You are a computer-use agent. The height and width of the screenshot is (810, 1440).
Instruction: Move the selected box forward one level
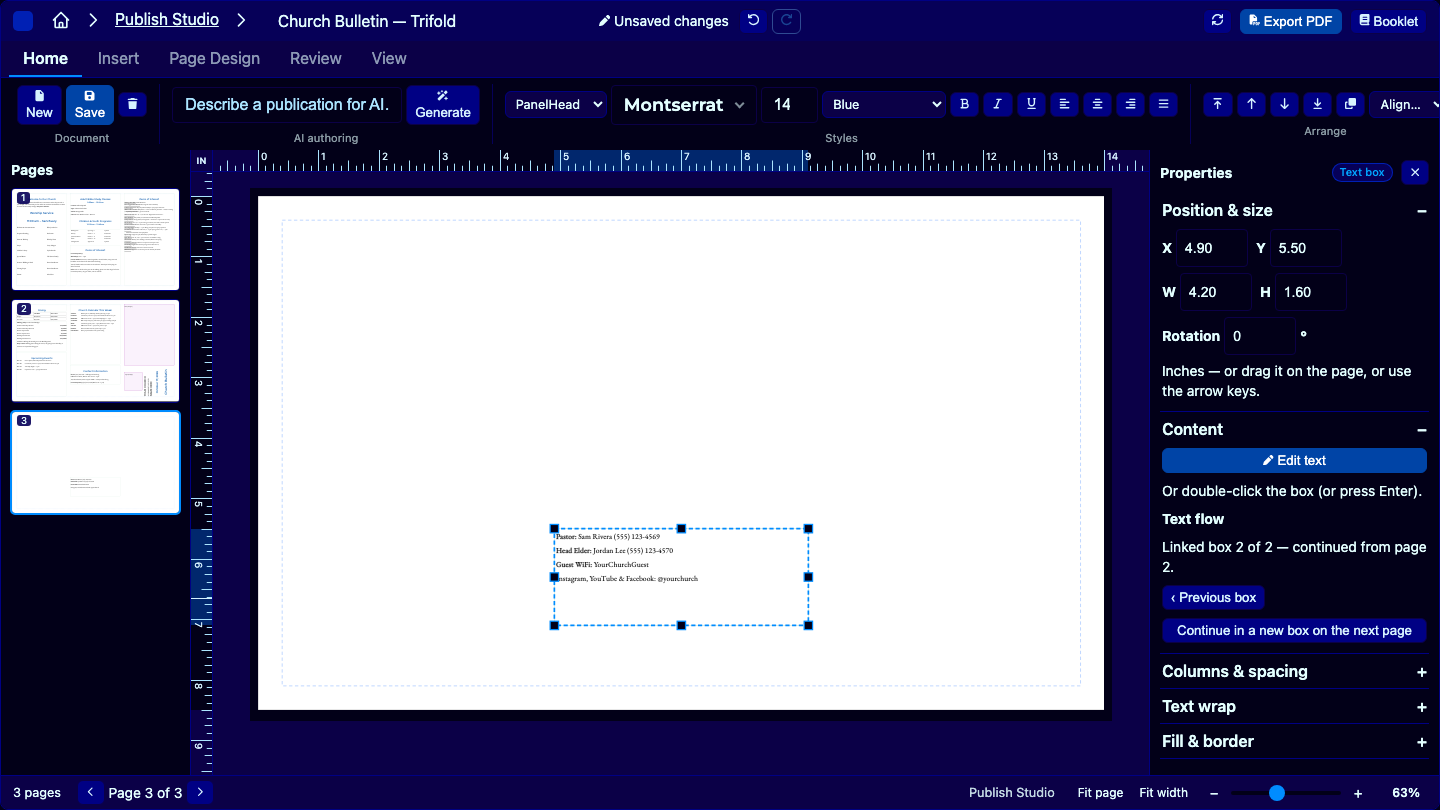pos(1251,104)
